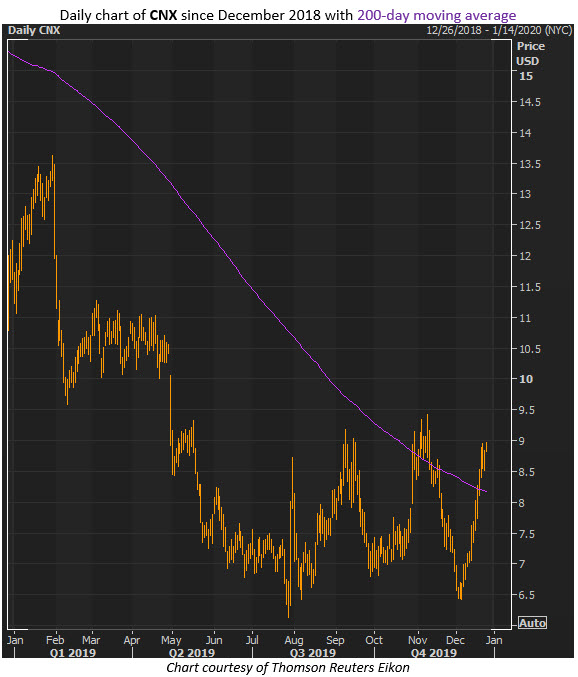Click the 14.5 price axis label

click(x=530, y=102)
